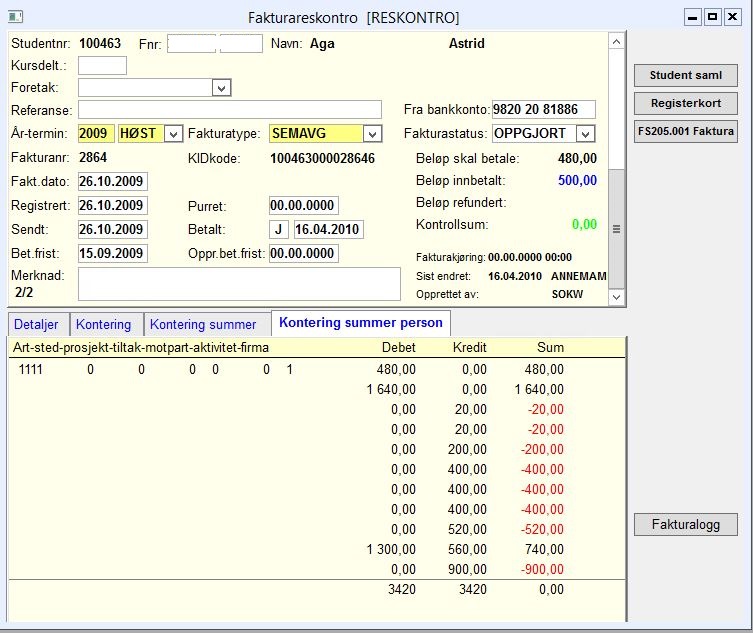
Task: Click the 560,00 kredit value
Action: click(467, 549)
